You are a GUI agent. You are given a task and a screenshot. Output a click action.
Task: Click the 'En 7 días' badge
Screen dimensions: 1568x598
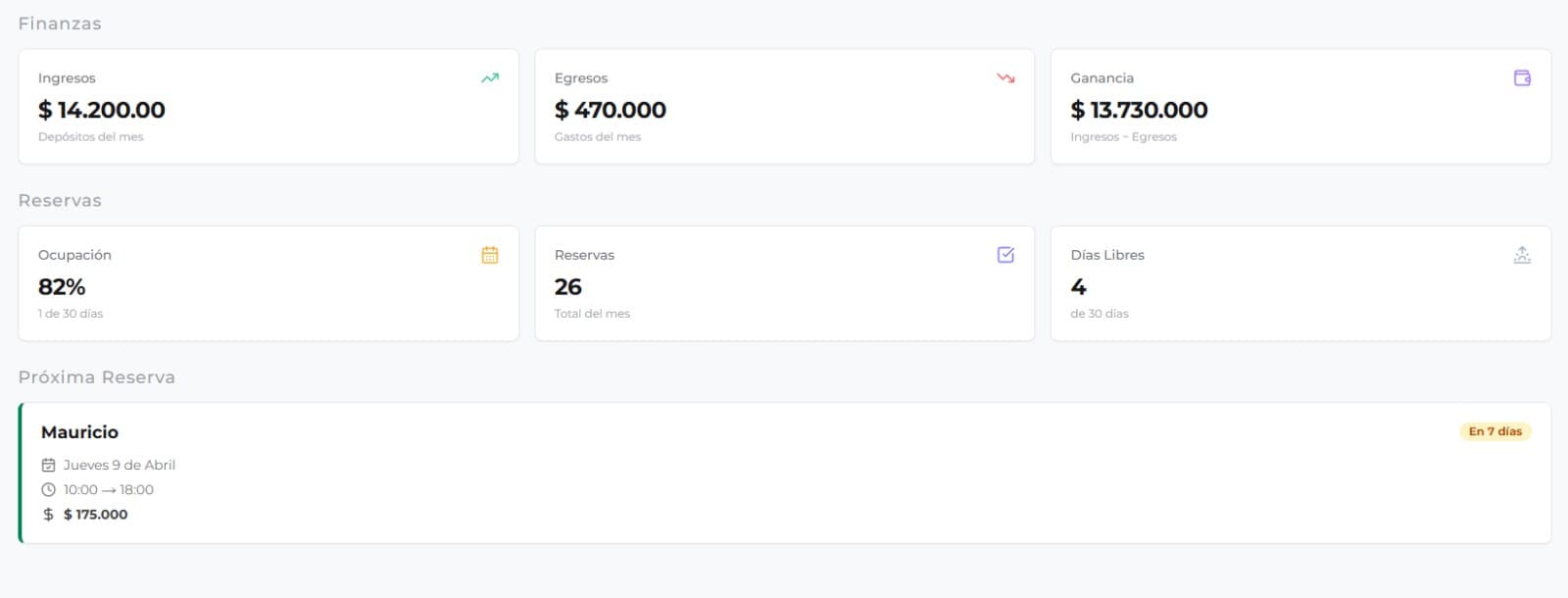pos(1494,431)
